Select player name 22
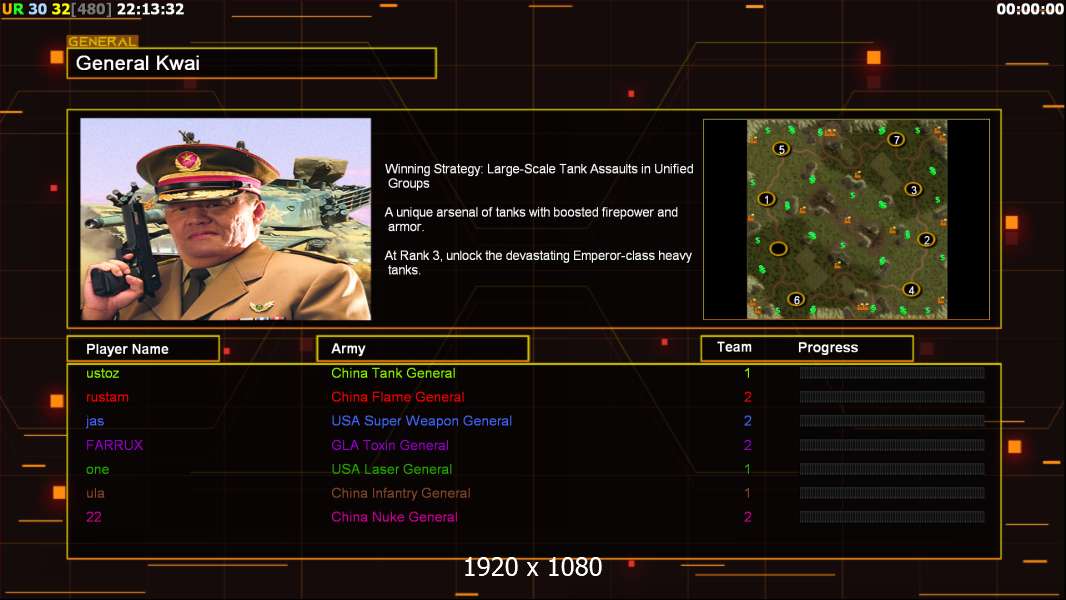Viewport: 1066px width, 600px height. (94, 517)
